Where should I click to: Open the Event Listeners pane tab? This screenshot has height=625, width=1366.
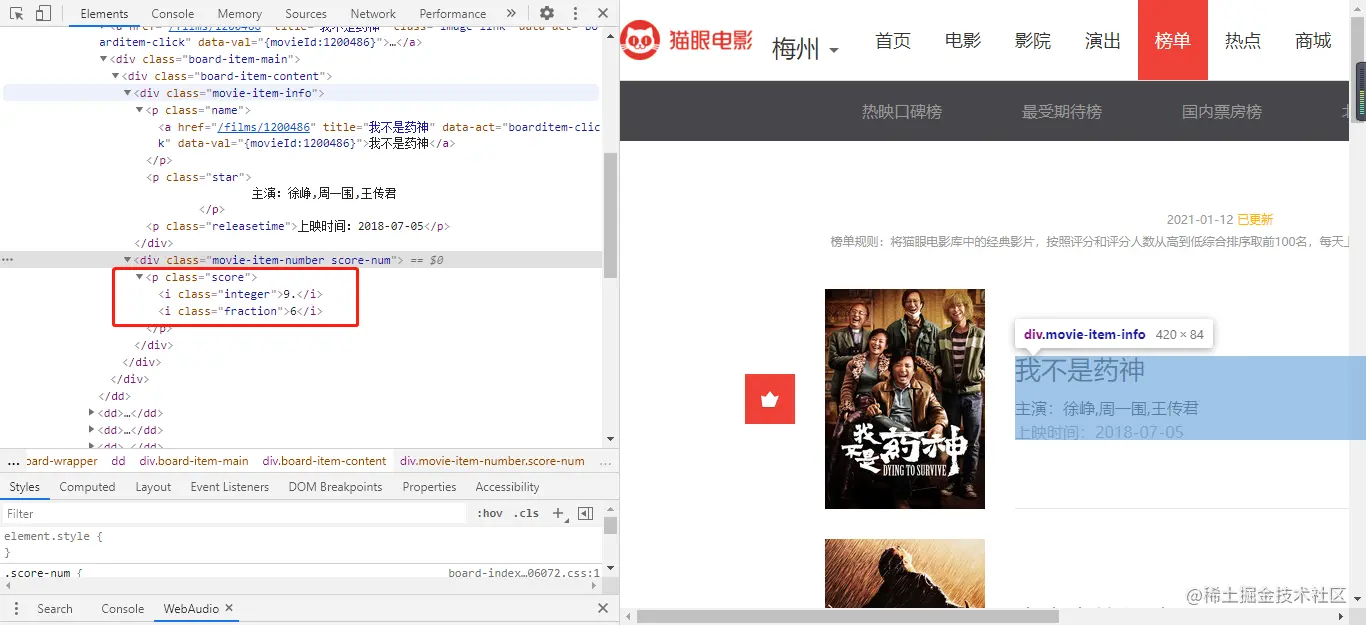[x=230, y=487]
